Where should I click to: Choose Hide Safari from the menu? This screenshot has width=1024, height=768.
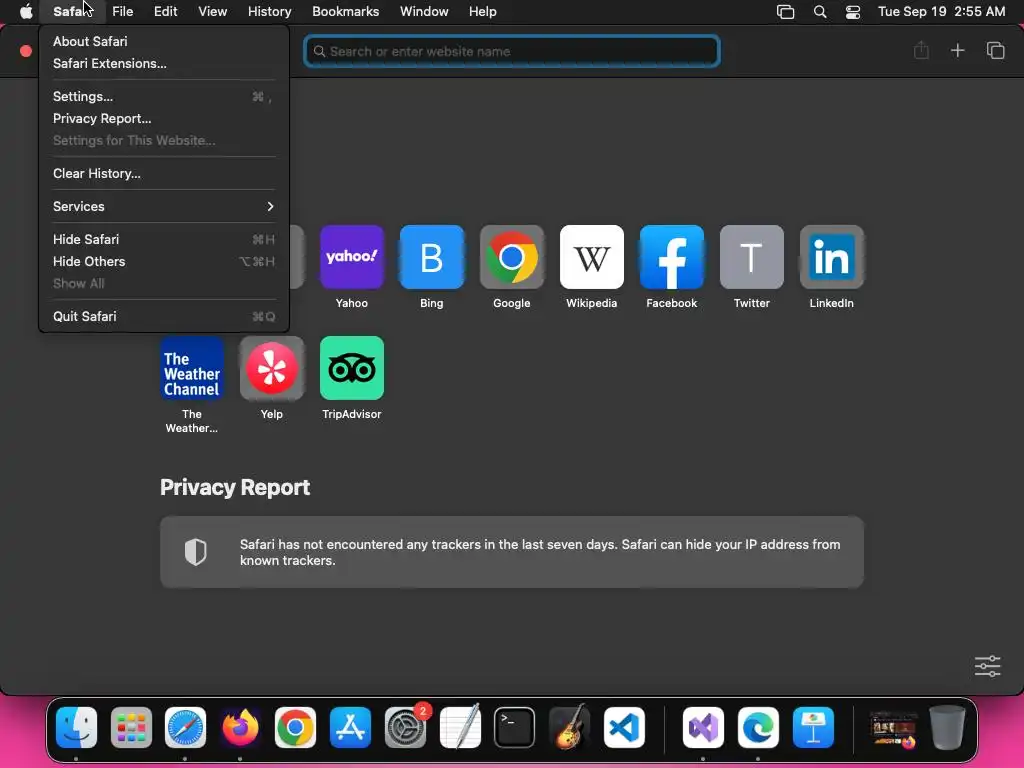click(164, 240)
